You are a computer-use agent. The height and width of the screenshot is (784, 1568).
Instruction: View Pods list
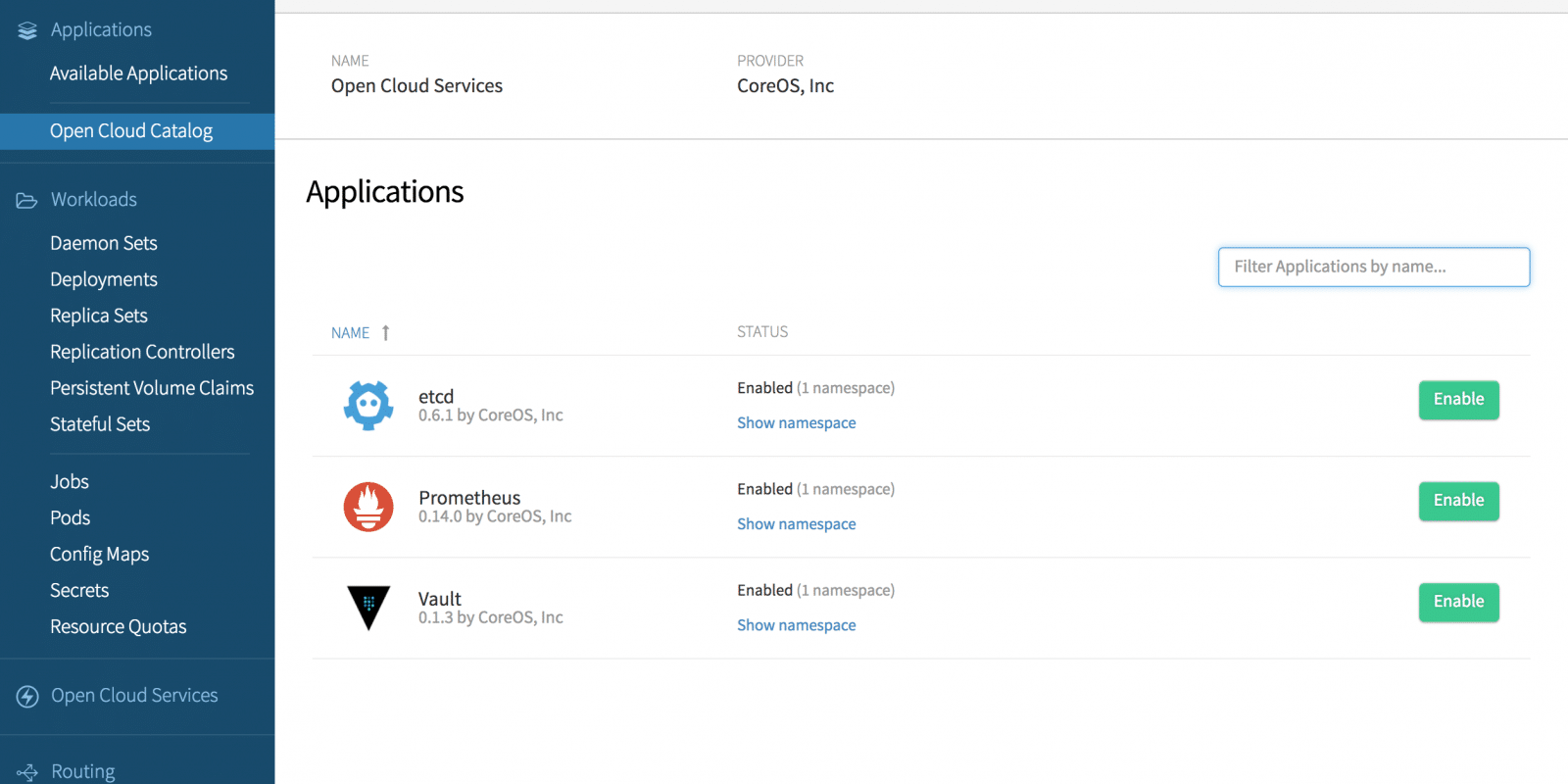[x=71, y=518]
